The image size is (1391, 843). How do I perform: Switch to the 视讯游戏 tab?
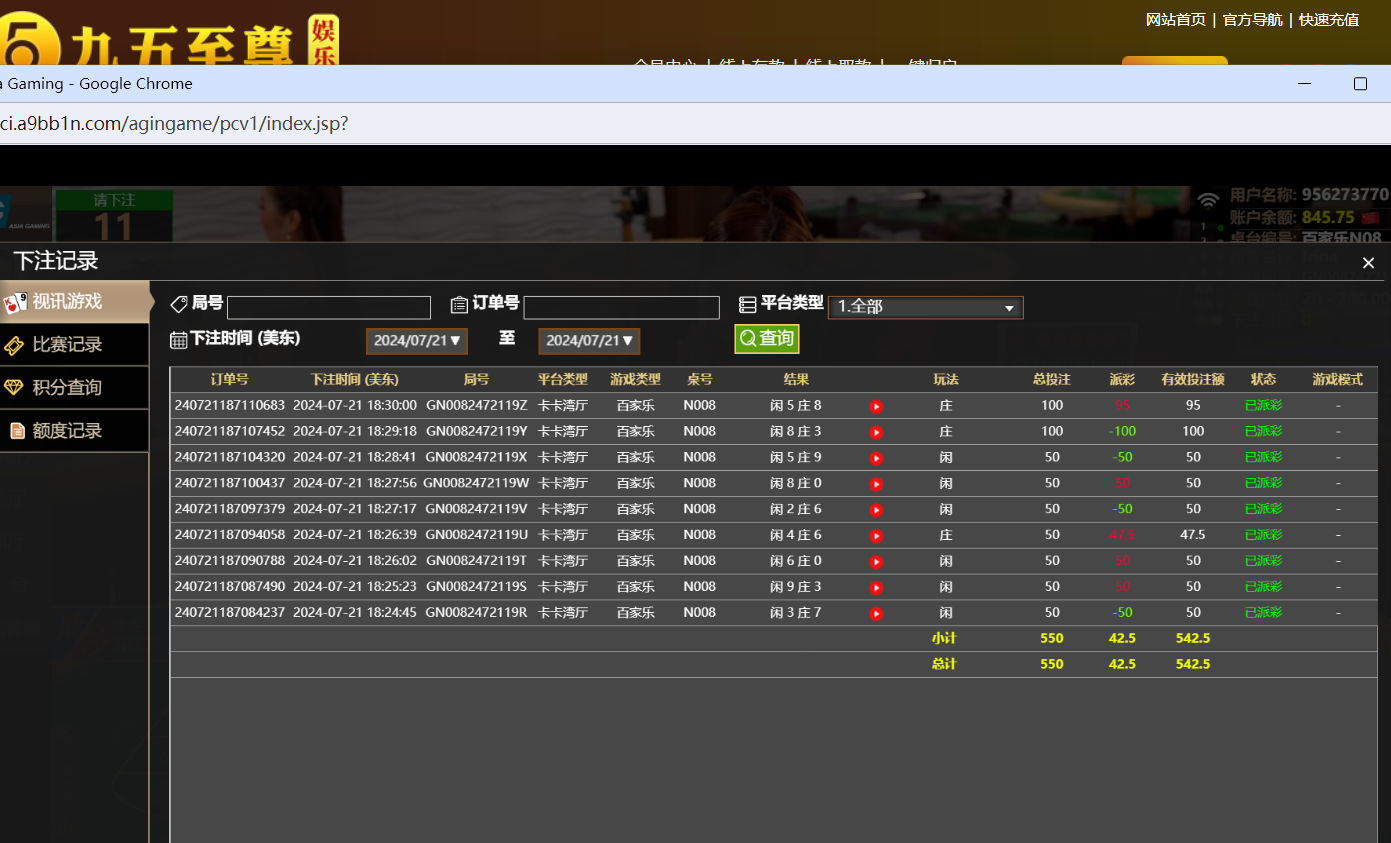(x=67, y=301)
